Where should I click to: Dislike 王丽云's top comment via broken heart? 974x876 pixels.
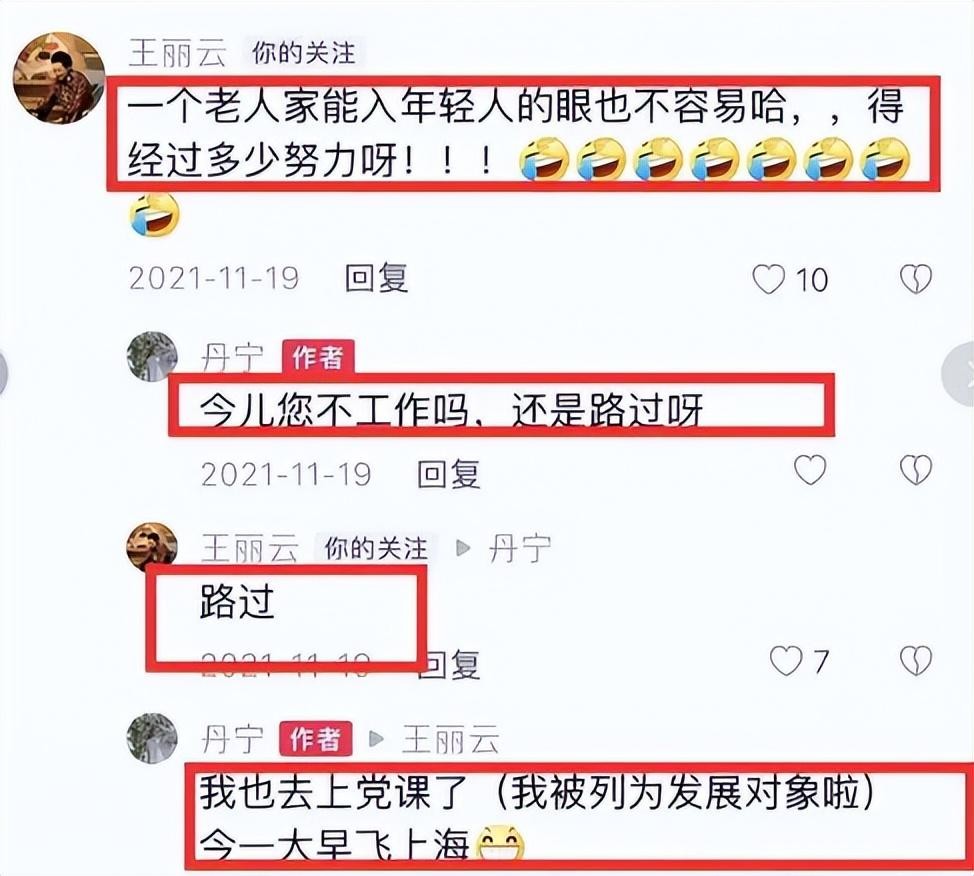point(916,279)
